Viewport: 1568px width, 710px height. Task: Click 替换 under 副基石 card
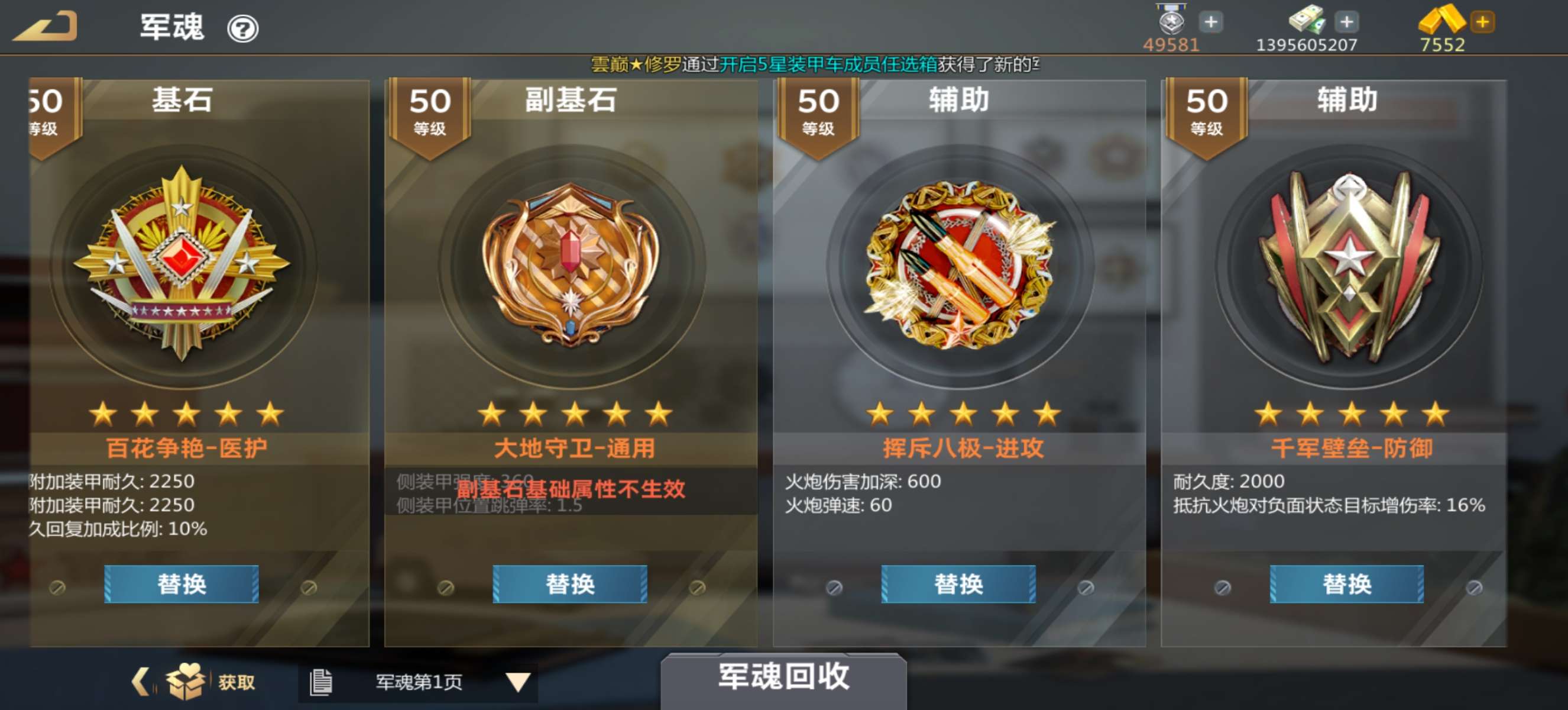(x=570, y=584)
